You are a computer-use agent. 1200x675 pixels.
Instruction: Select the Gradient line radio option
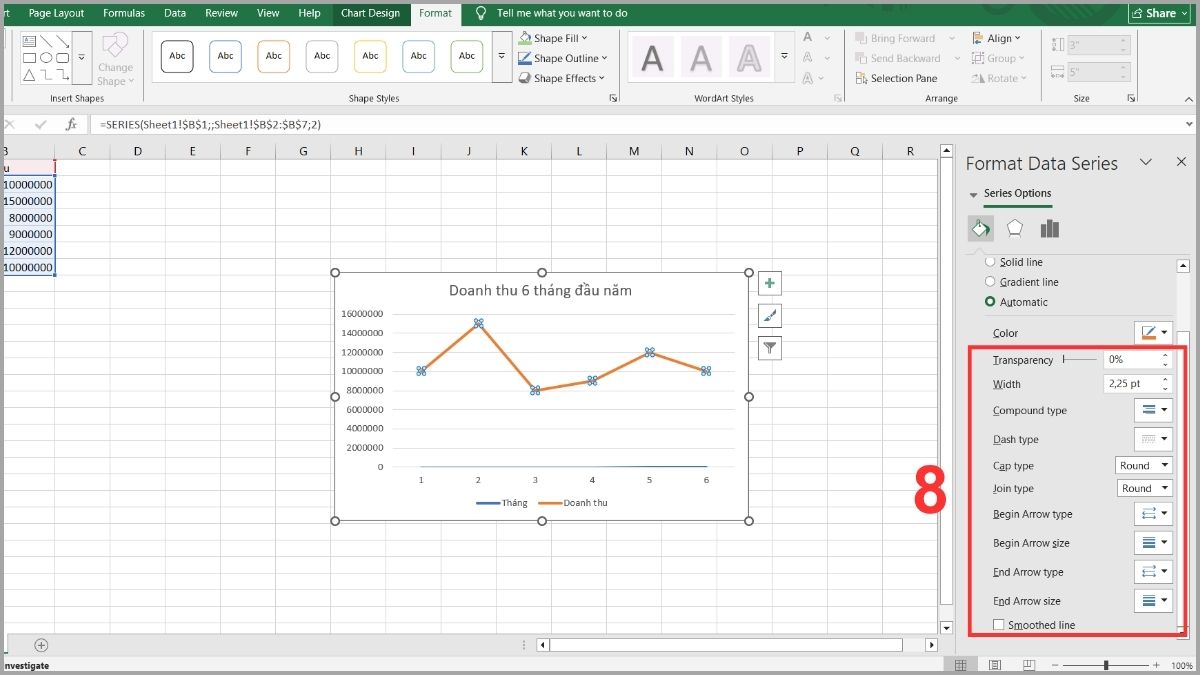point(990,282)
